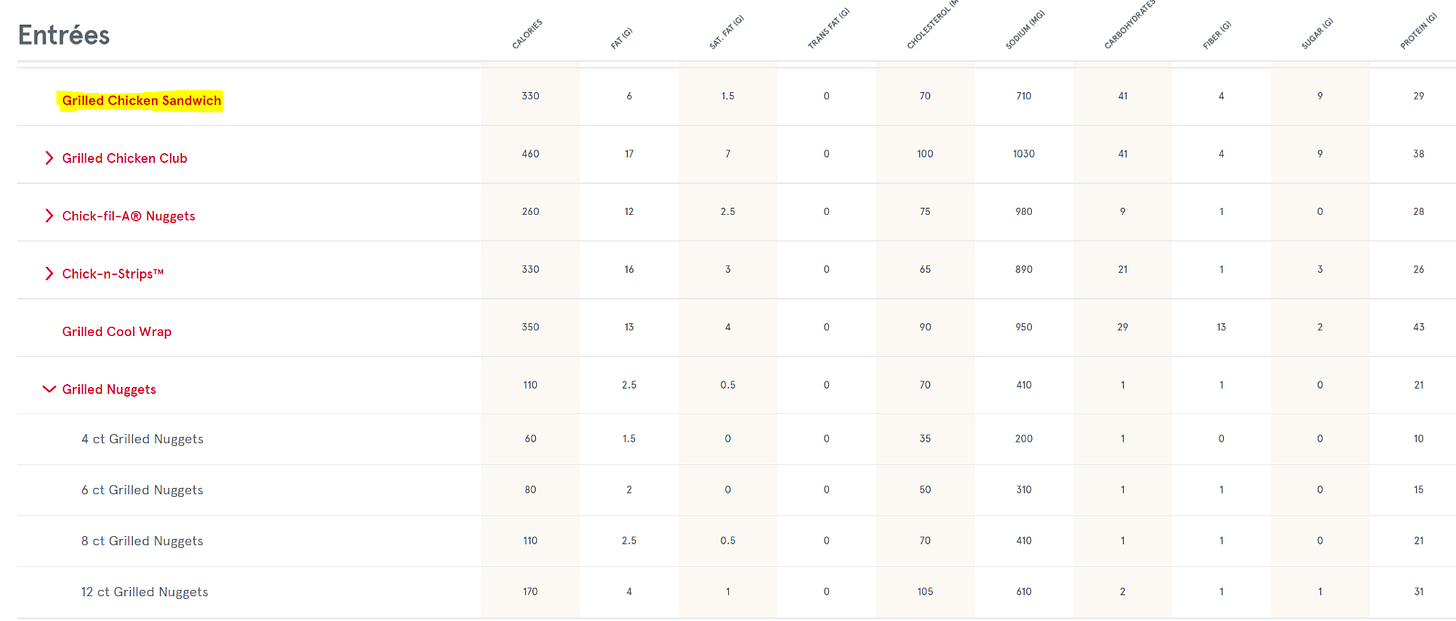Click protein 10 for 4 ct Grilled Nuggets
The height and width of the screenshot is (621, 1456).
pyautogui.click(x=1418, y=439)
